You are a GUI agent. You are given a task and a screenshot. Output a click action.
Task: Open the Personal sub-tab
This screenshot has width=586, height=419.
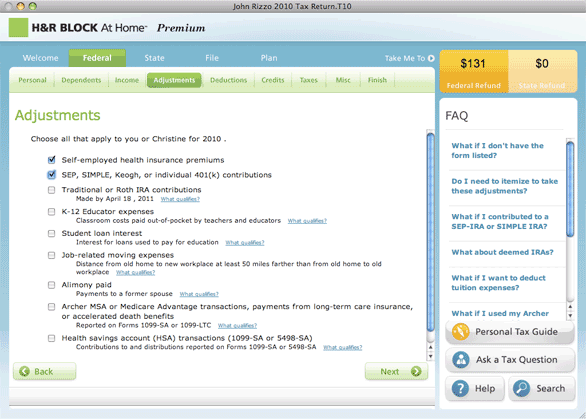pyautogui.click(x=33, y=80)
